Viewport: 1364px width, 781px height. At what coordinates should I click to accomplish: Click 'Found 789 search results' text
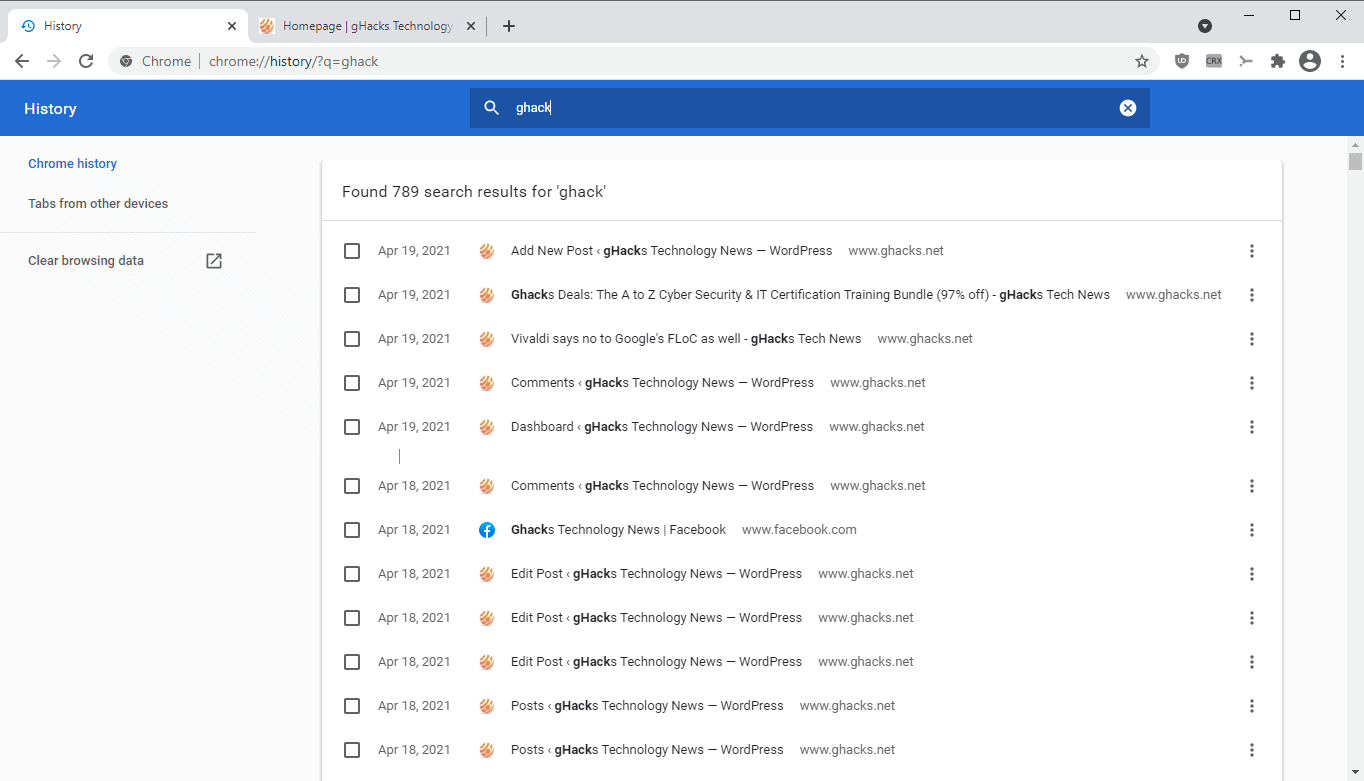[474, 191]
